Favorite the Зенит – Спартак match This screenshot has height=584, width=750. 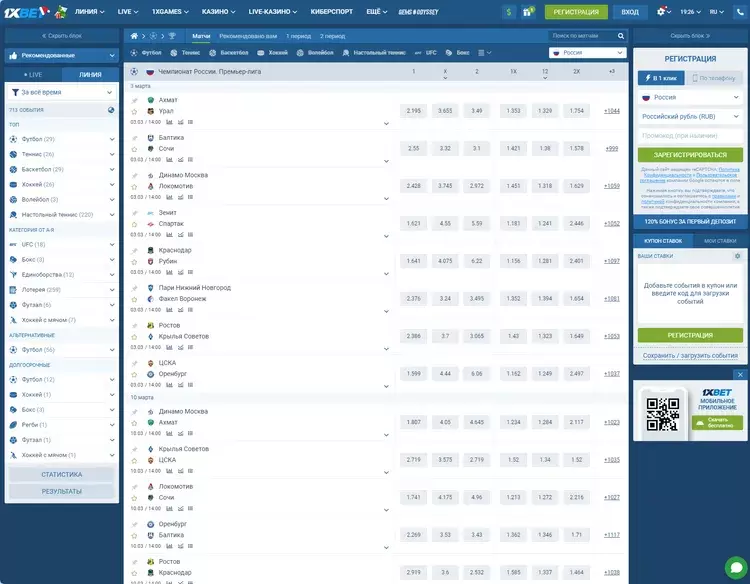[134, 224]
